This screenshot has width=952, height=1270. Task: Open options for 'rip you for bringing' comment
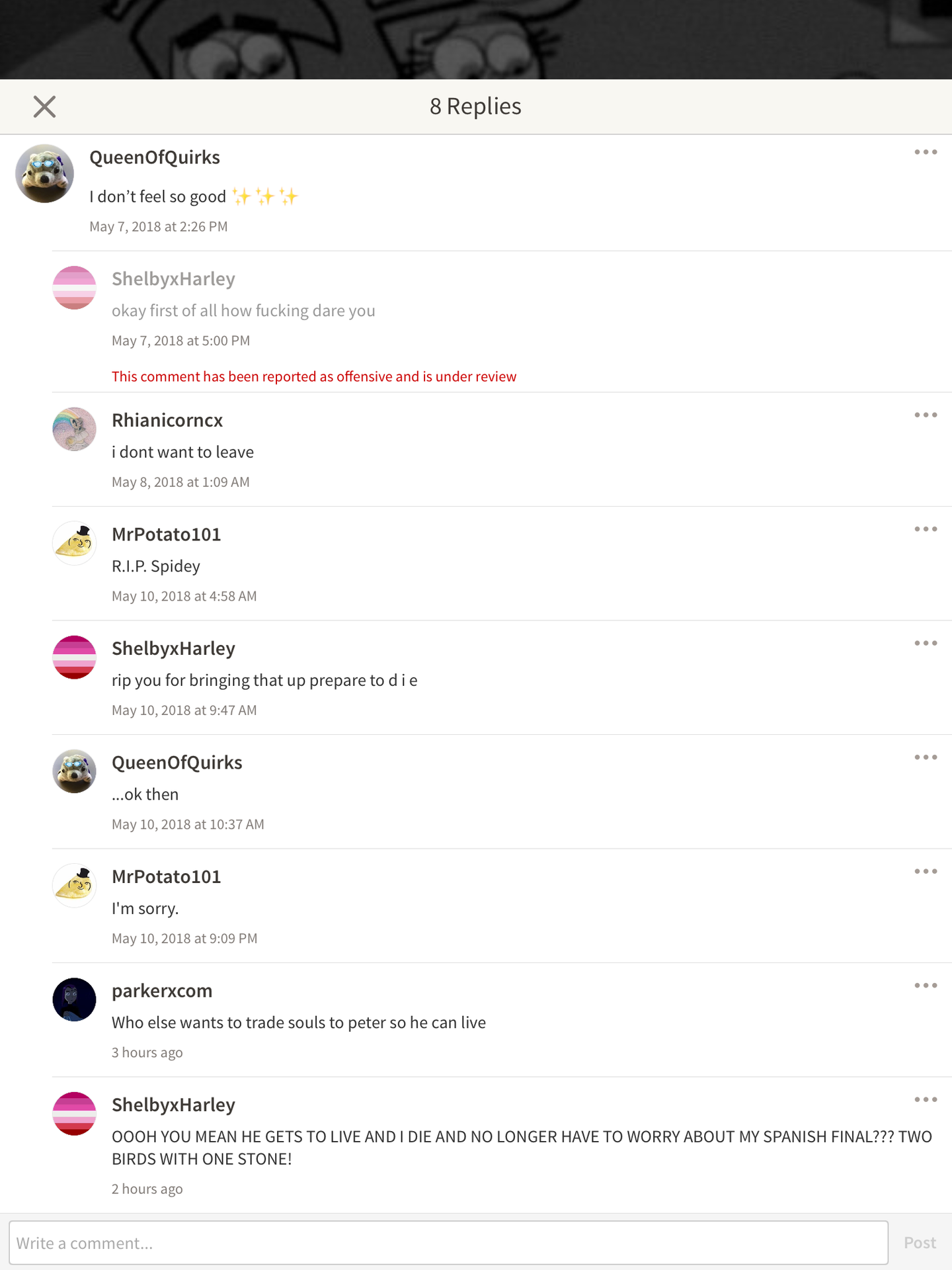[926, 643]
